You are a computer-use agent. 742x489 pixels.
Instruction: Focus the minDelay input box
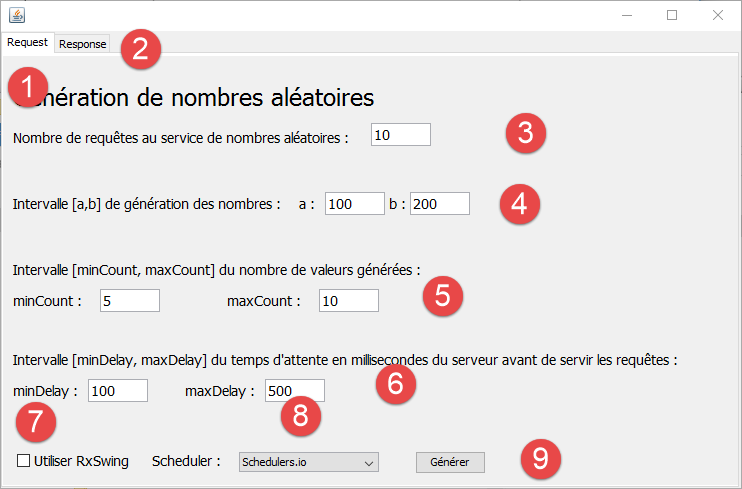pos(118,391)
